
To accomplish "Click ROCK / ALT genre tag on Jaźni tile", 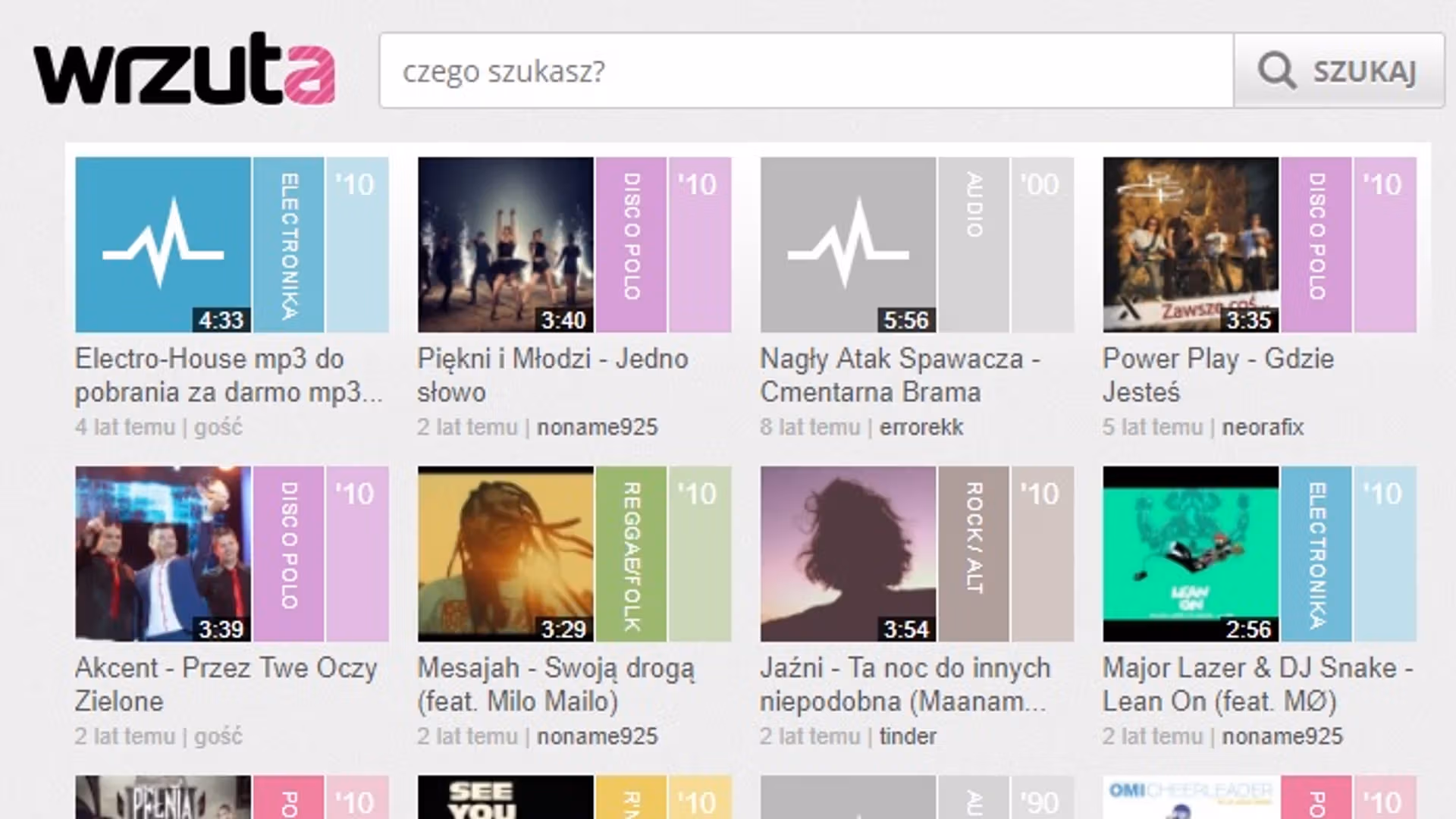I will click(974, 554).
